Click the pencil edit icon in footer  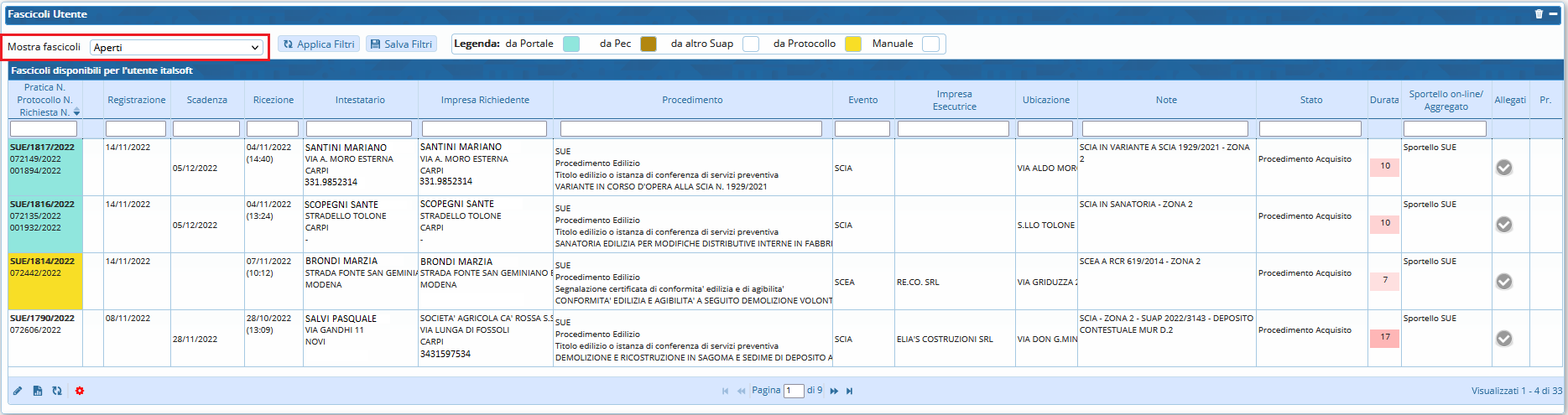18,391
